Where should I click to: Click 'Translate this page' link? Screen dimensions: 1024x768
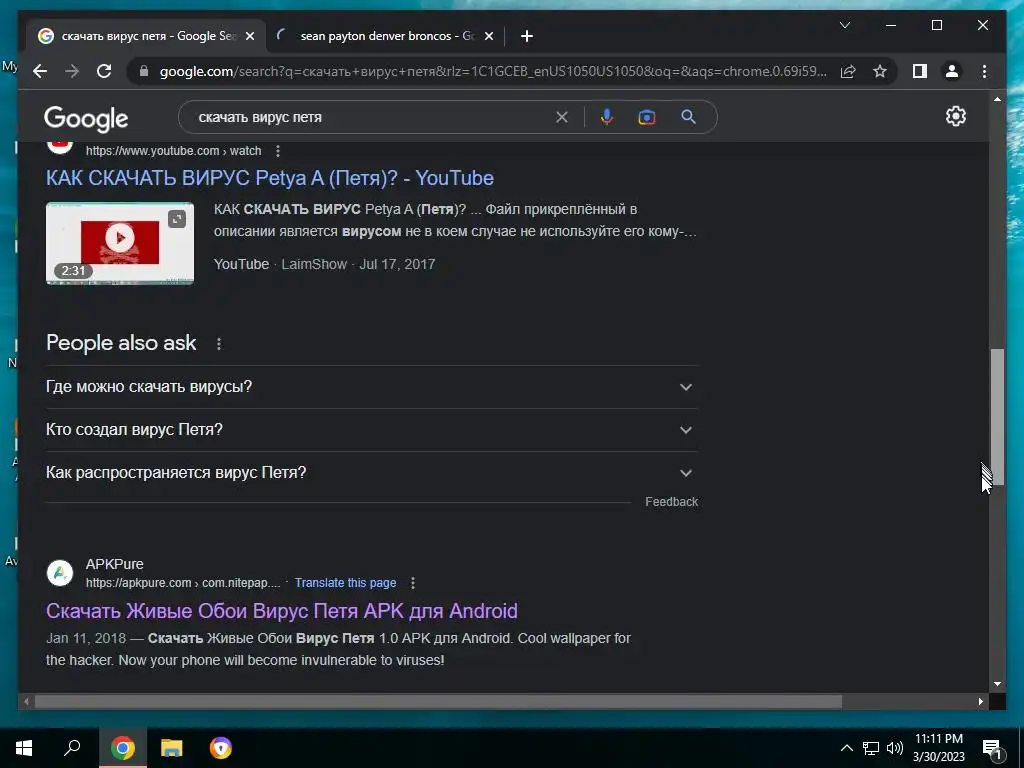(x=345, y=583)
